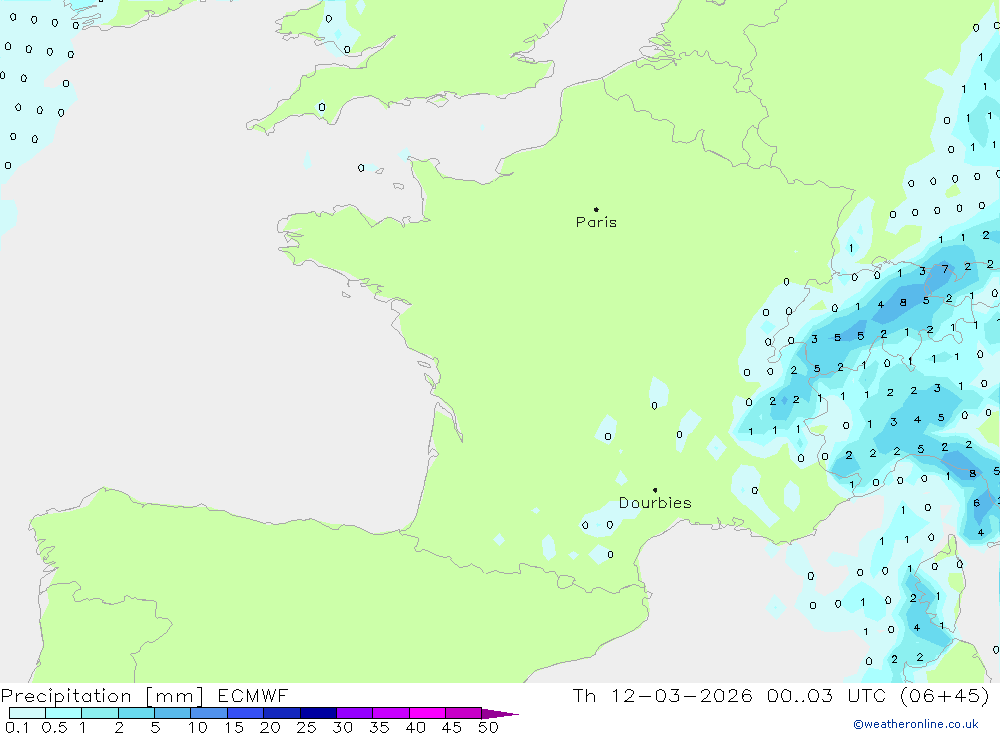The image size is (1000, 733).
Task: Click the precipitation value 7 on the map
Action: pos(944,269)
